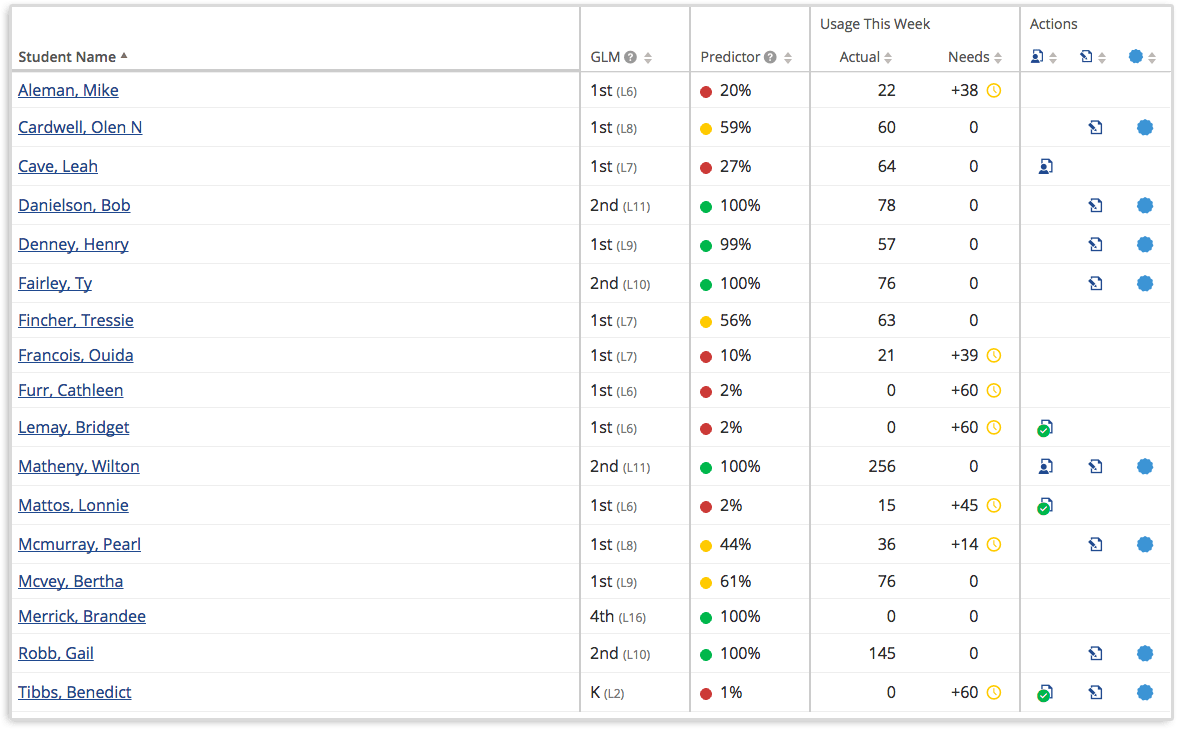Screen dimensions: 1178x730
Task: Click the green-check document icon in Mattos, Lonnie's row
Action: pyautogui.click(x=1045, y=506)
